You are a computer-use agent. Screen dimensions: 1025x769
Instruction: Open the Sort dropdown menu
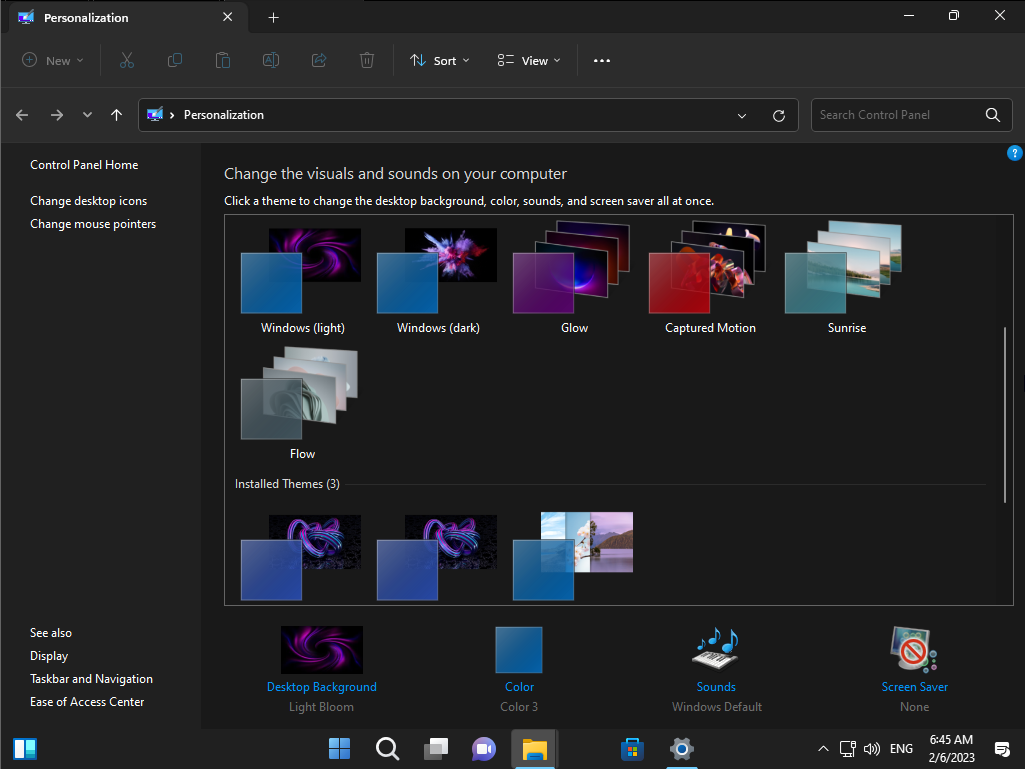(x=440, y=61)
